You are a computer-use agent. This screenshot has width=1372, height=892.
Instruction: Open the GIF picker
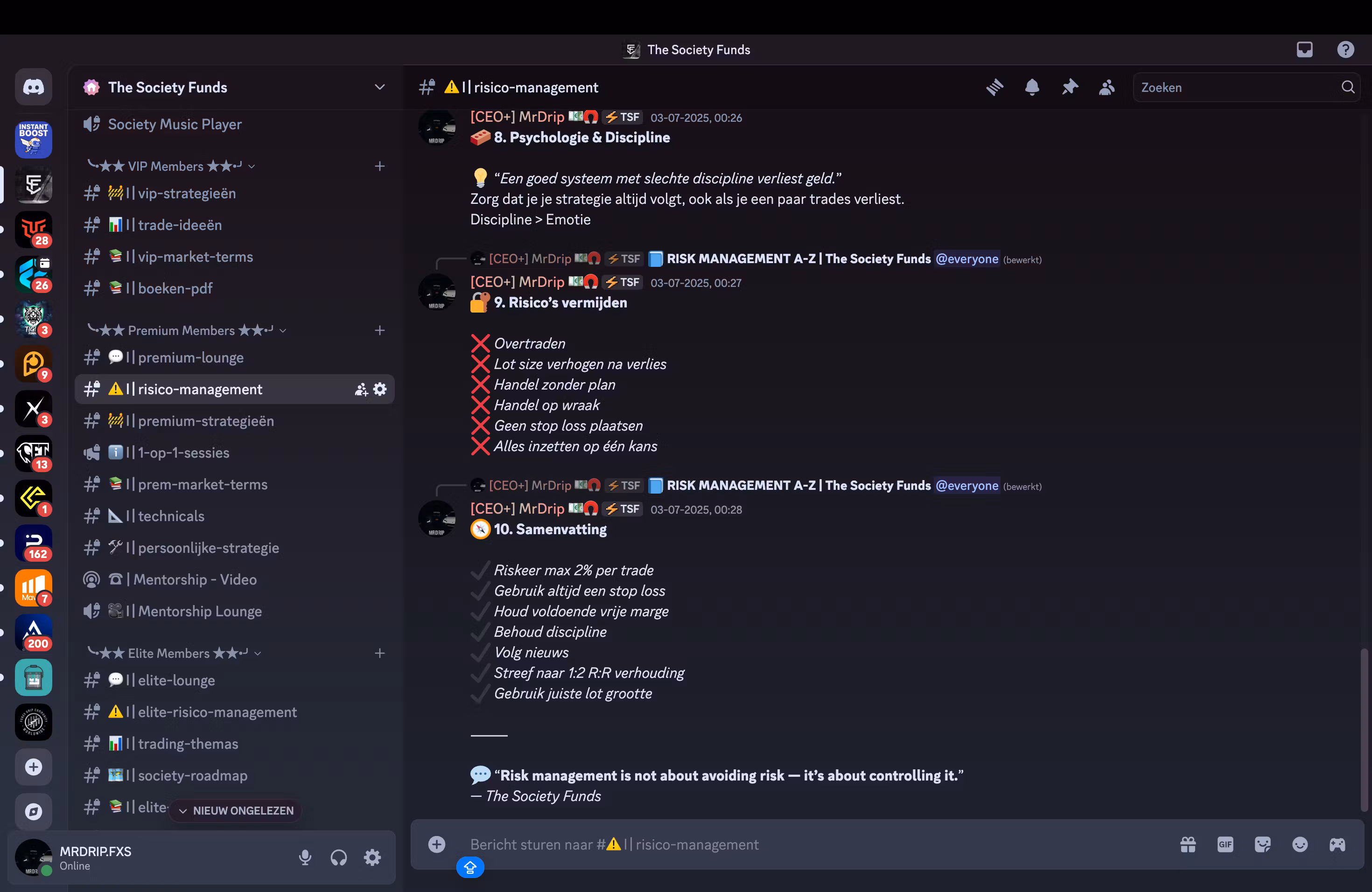(x=1225, y=844)
